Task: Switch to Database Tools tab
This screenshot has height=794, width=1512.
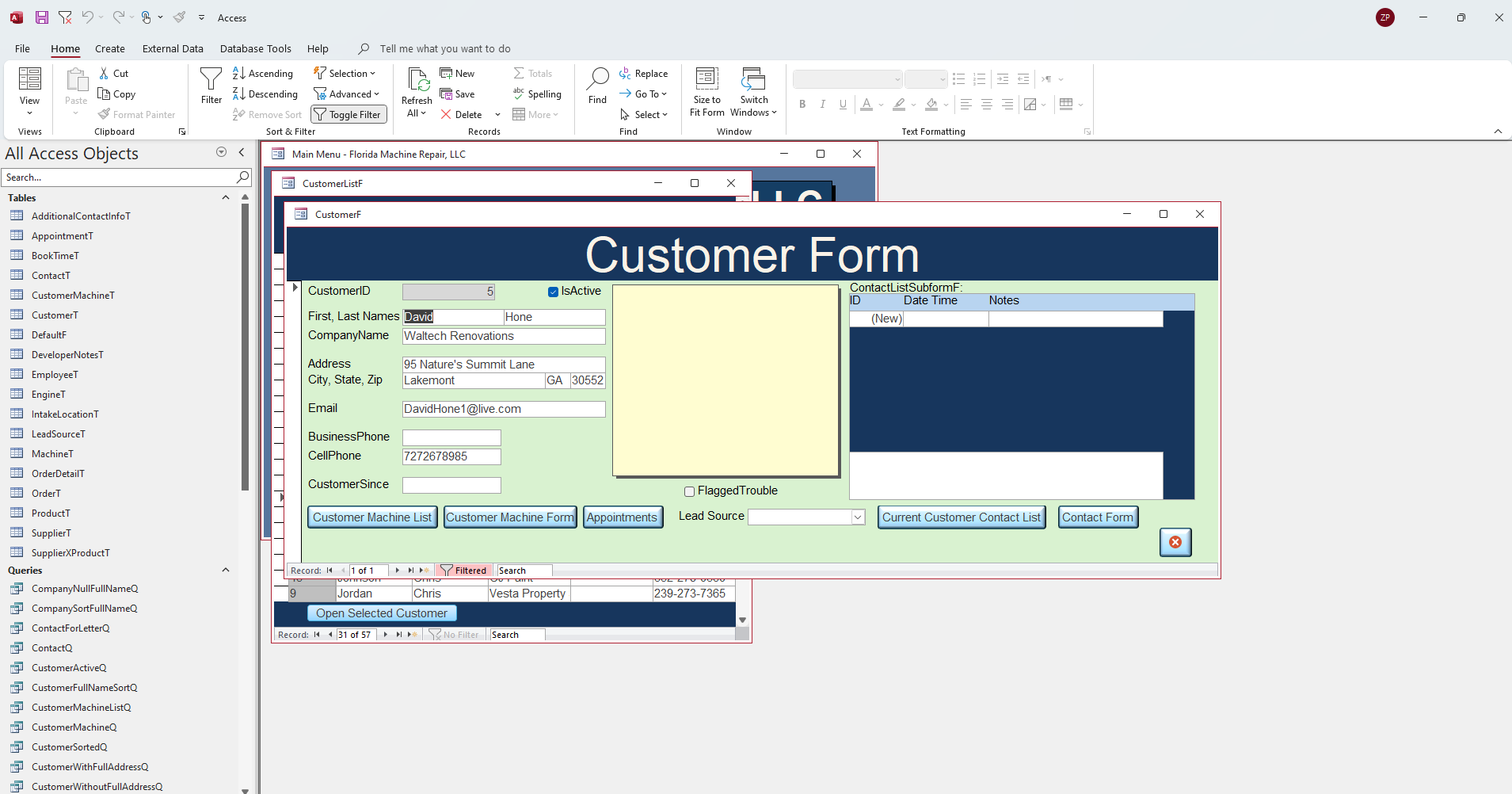Action: 255,48
